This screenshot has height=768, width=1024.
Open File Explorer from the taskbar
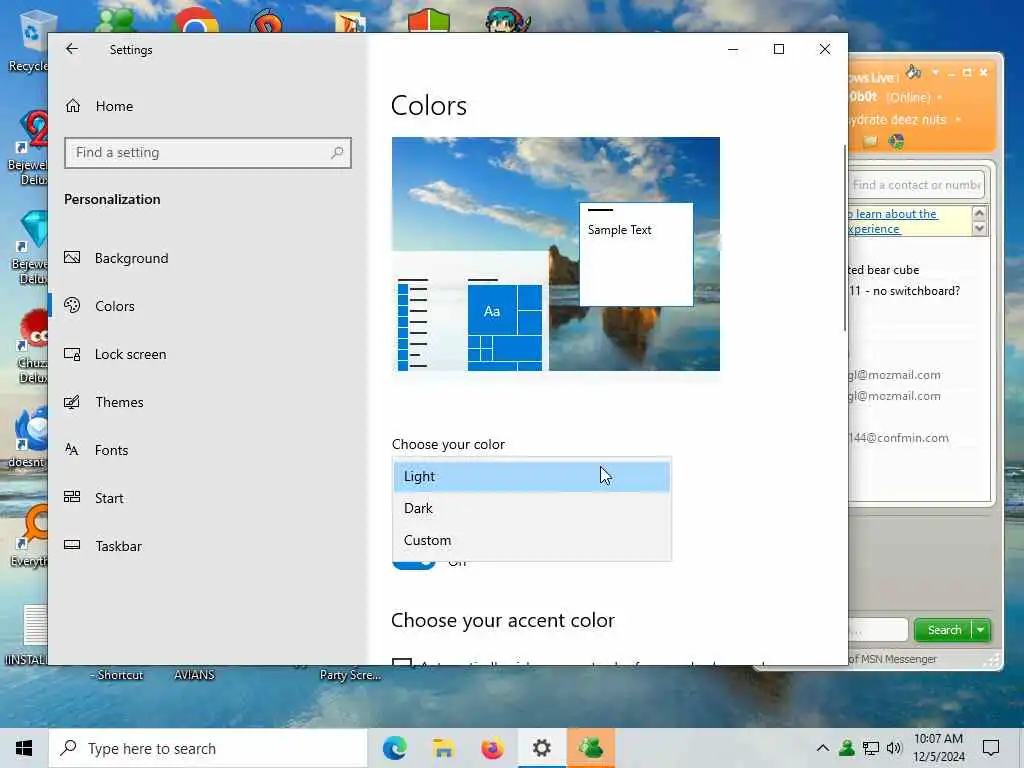tap(443, 748)
